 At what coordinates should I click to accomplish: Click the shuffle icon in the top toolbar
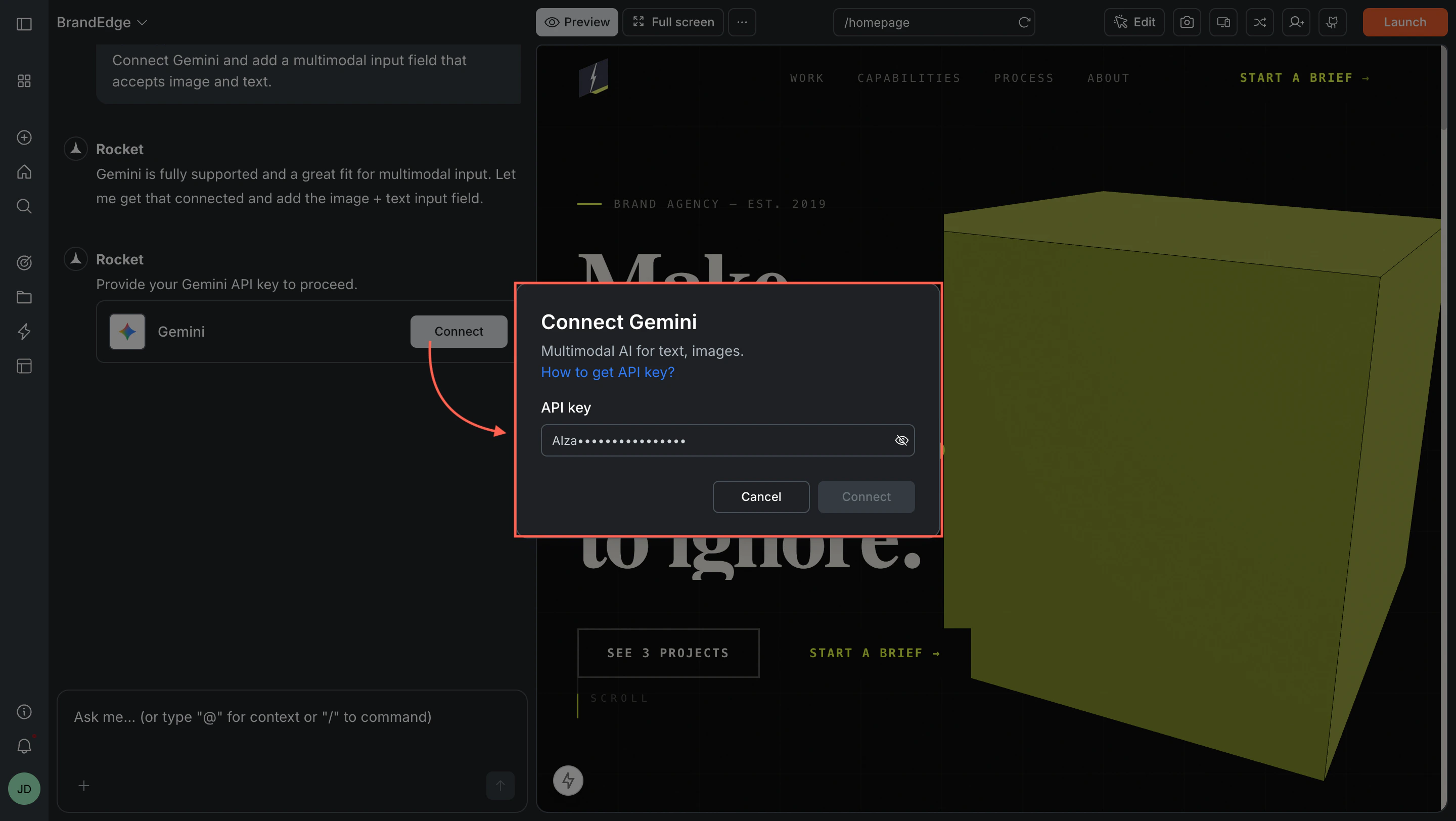1260,22
